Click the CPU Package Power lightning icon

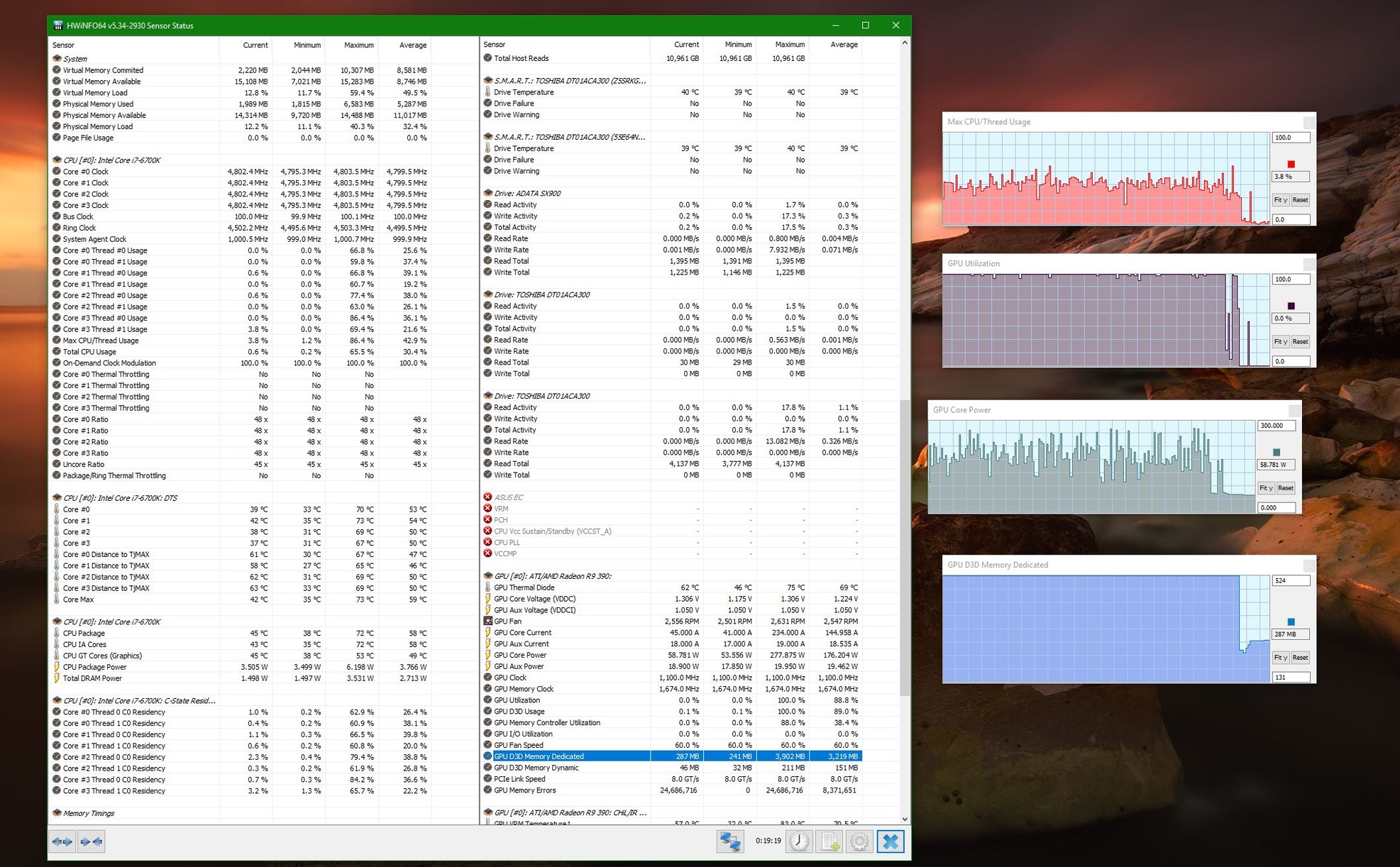(x=57, y=667)
